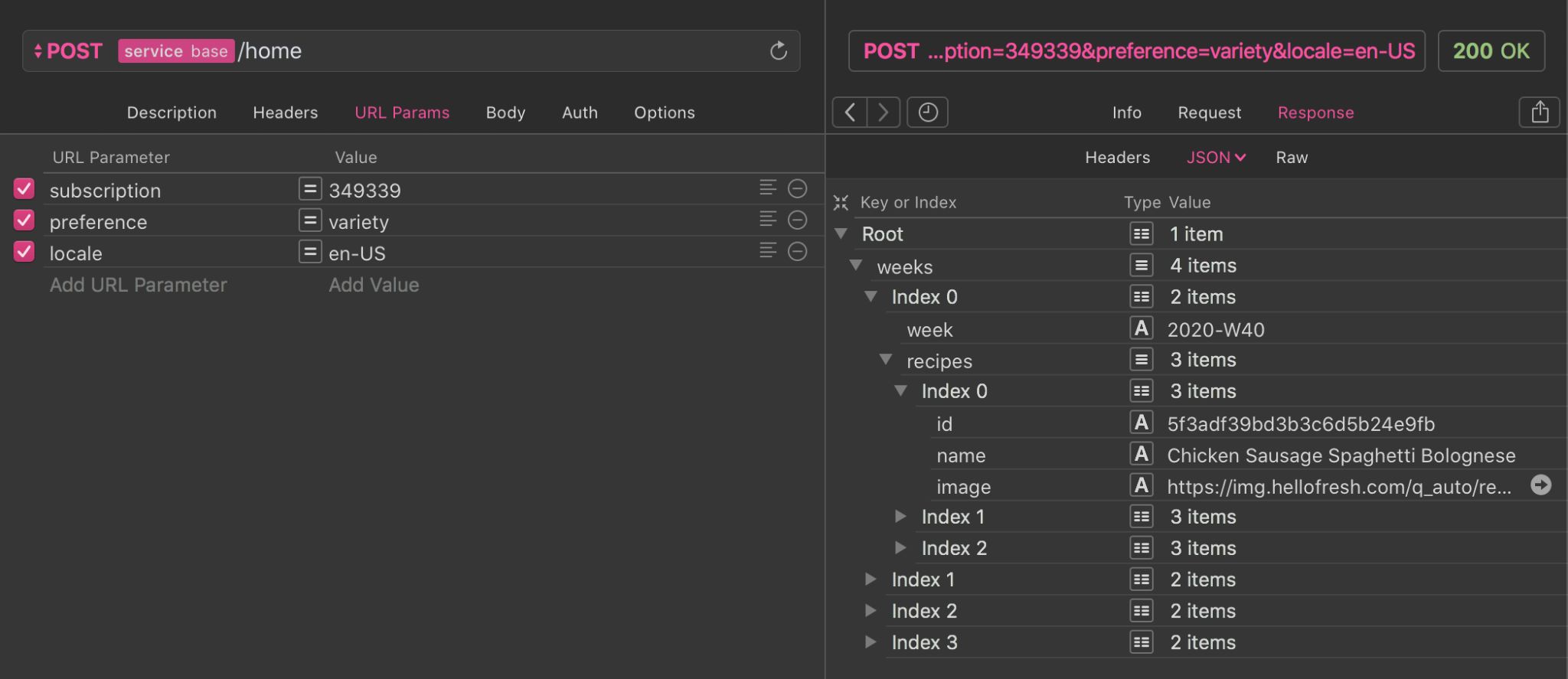The width and height of the screenshot is (1568, 679).
Task: Select the URL Params tab
Action: [x=402, y=113]
